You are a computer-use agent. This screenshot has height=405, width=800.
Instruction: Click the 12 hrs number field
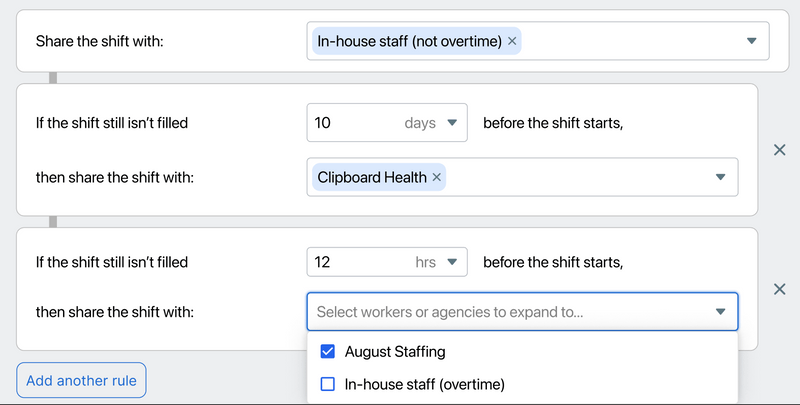pyautogui.click(x=350, y=262)
